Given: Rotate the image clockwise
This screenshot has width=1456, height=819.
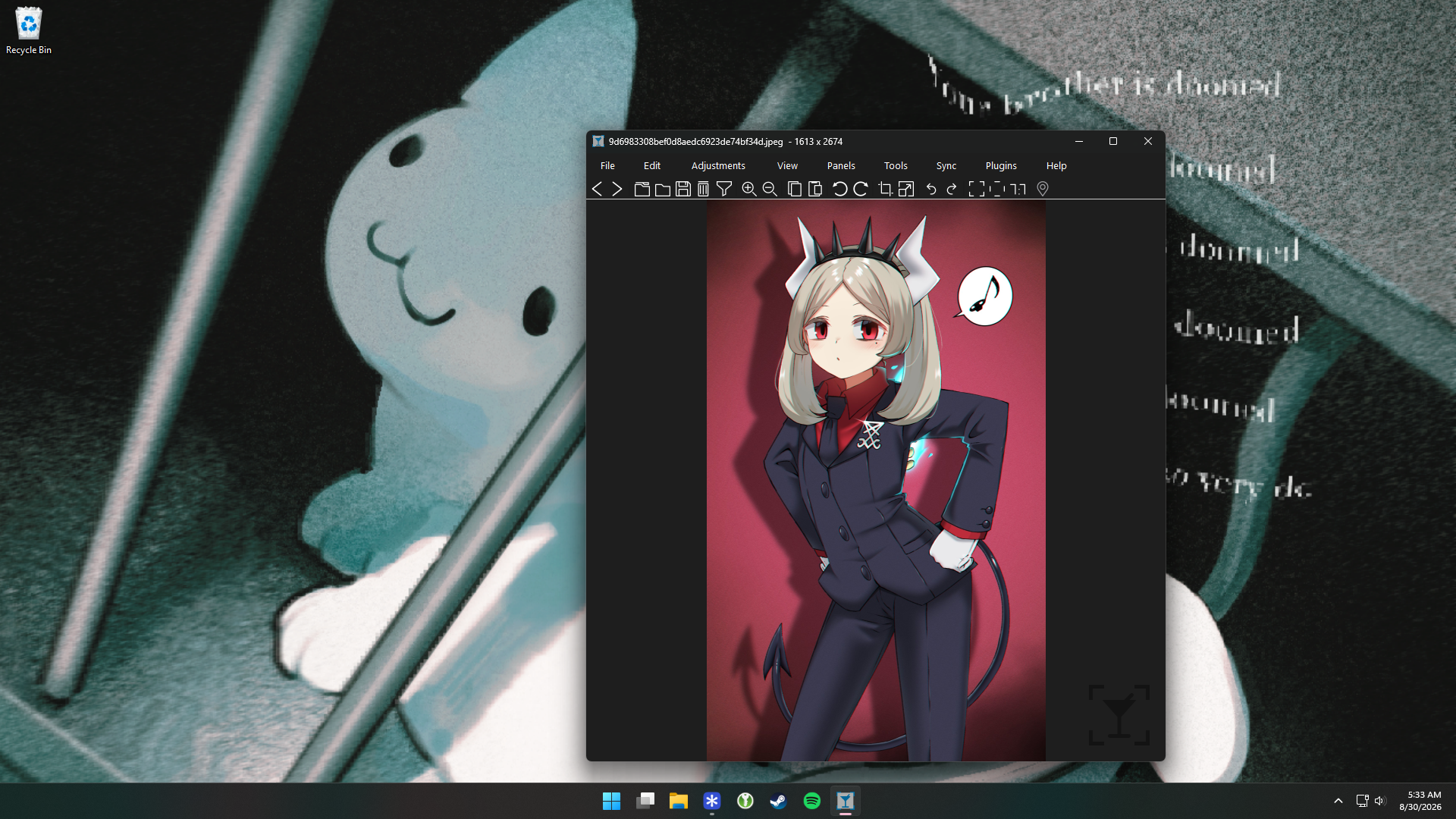Looking at the screenshot, I should pyautogui.click(x=861, y=189).
